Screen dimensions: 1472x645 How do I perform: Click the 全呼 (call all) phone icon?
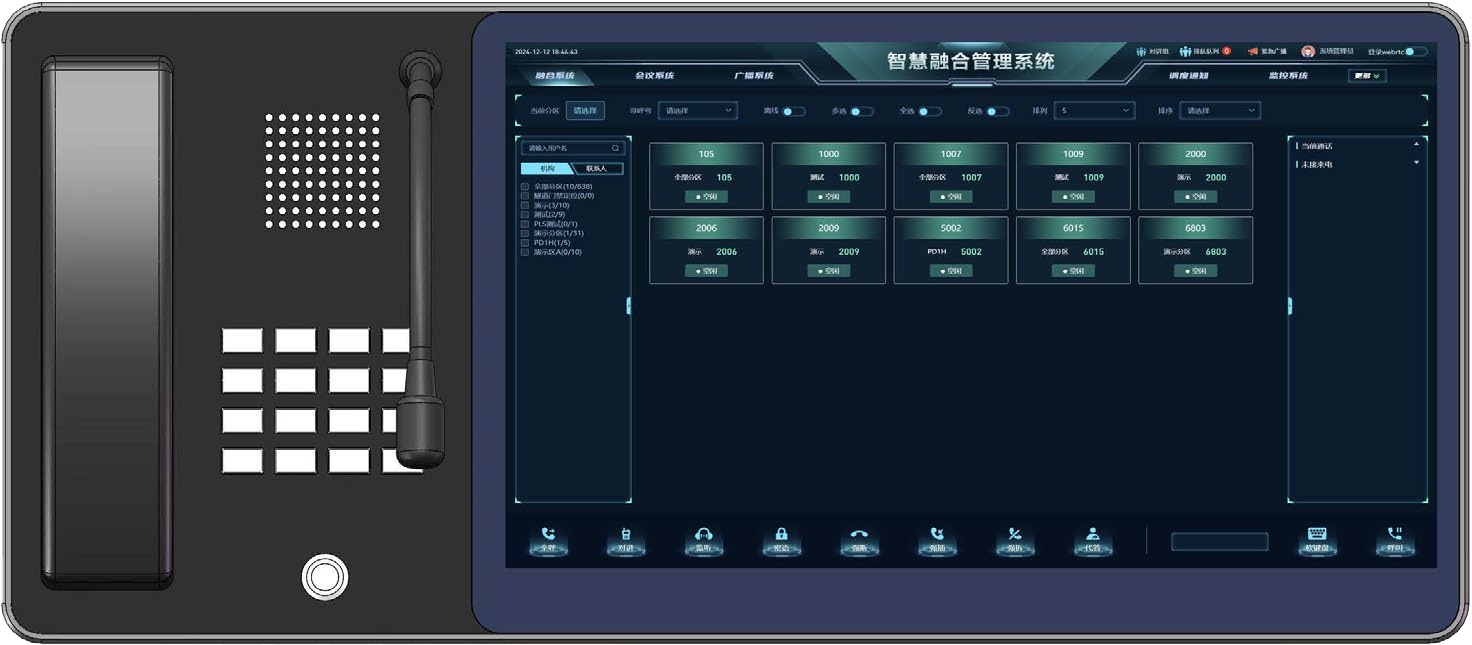(548, 535)
